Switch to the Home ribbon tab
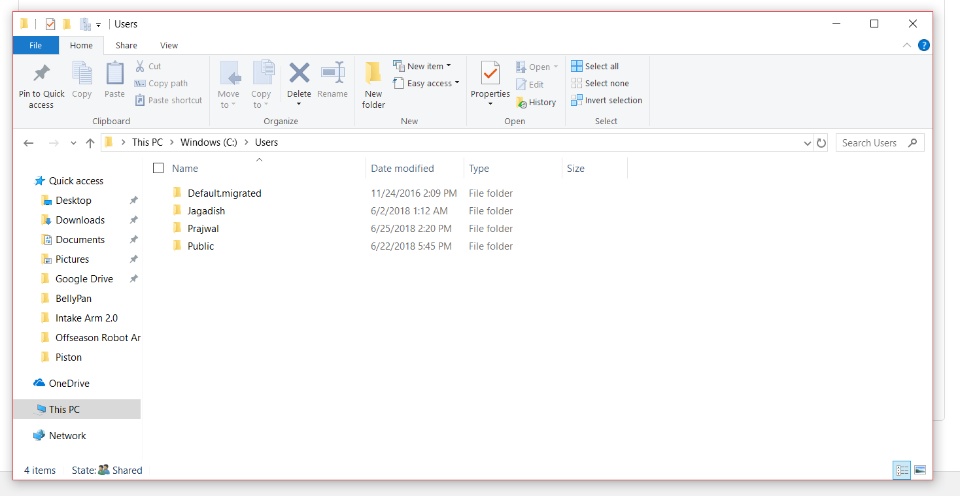Screen dimensions: 960x496 tap(81, 45)
